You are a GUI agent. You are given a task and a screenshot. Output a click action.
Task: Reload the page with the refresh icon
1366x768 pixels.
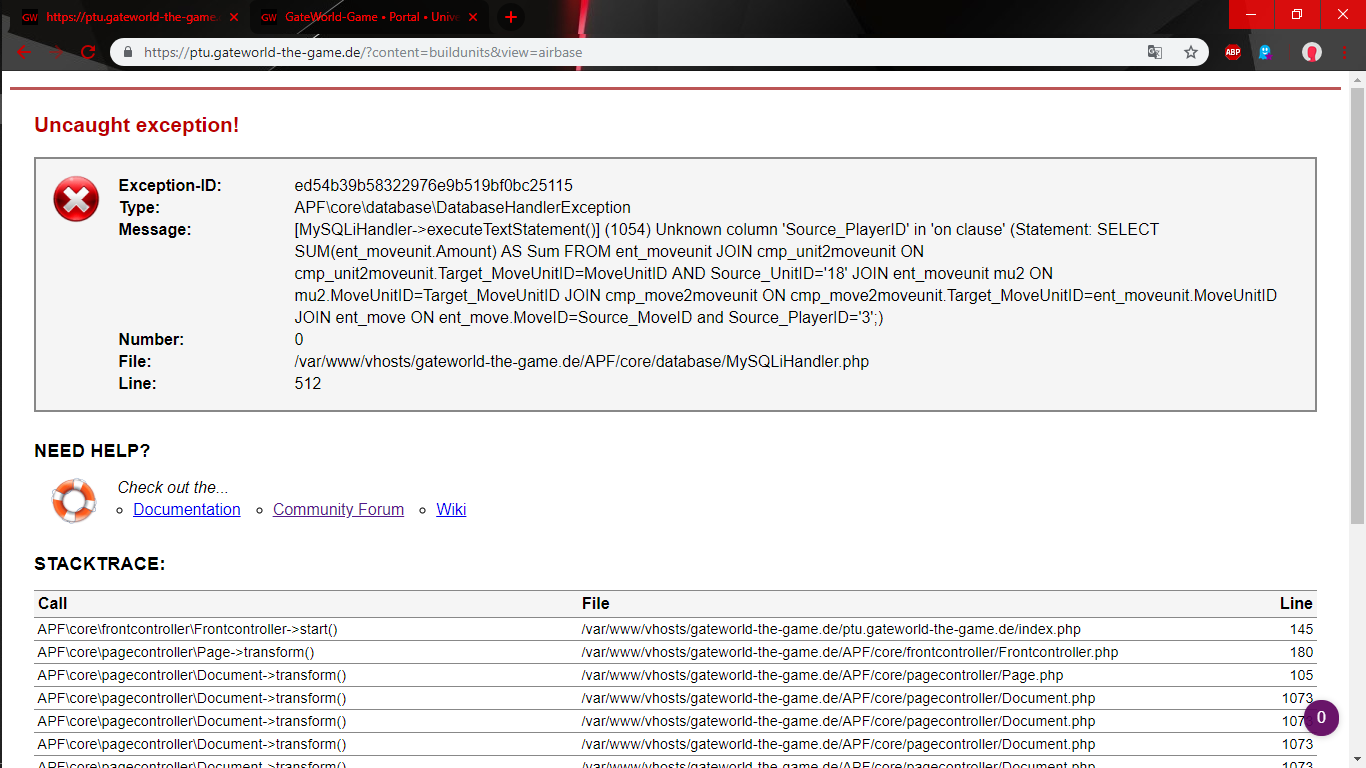(x=88, y=52)
